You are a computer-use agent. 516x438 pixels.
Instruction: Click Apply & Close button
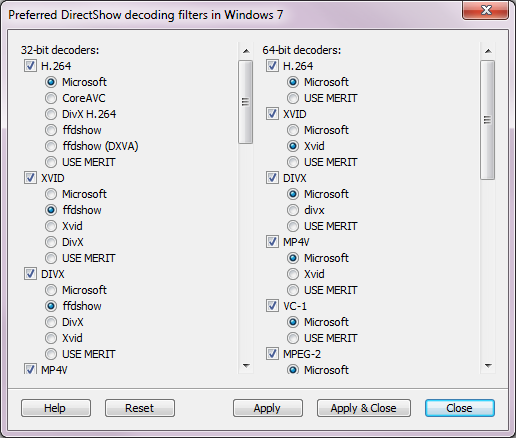pyautogui.click(x=364, y=408)
